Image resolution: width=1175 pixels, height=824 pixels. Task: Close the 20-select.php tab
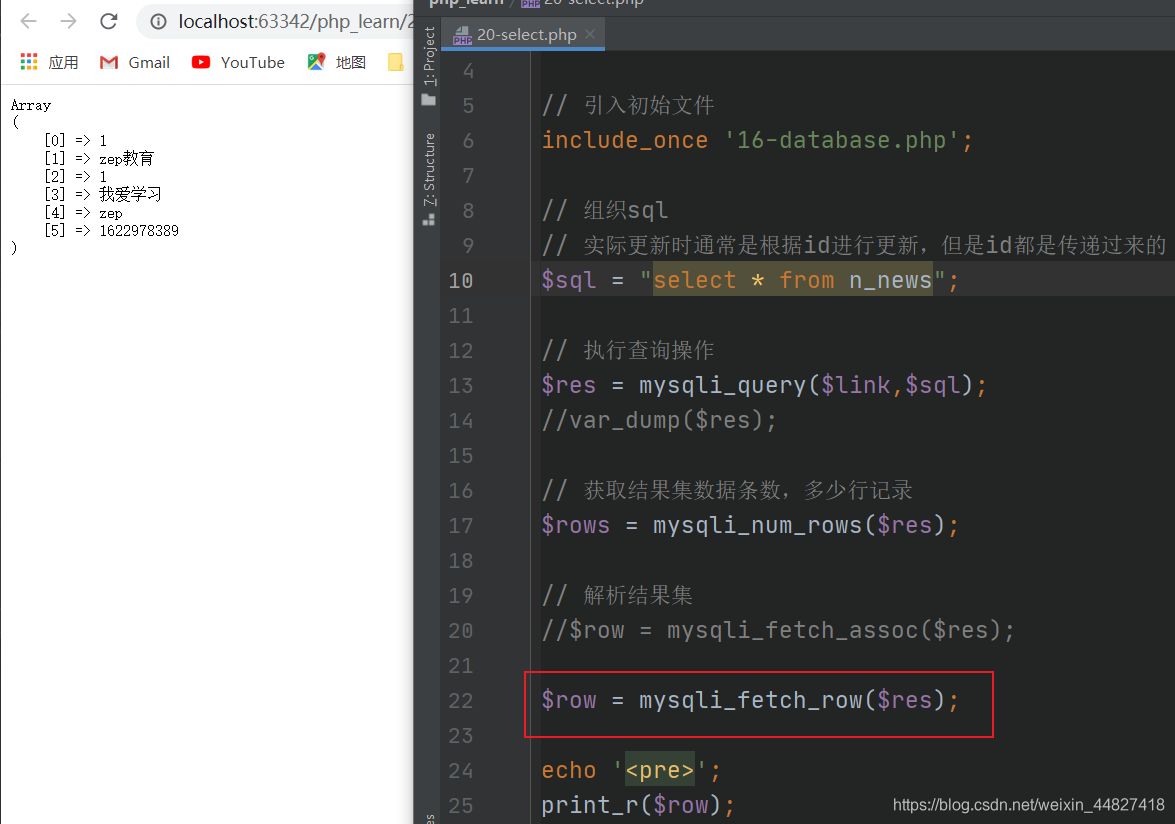(590, 34)
